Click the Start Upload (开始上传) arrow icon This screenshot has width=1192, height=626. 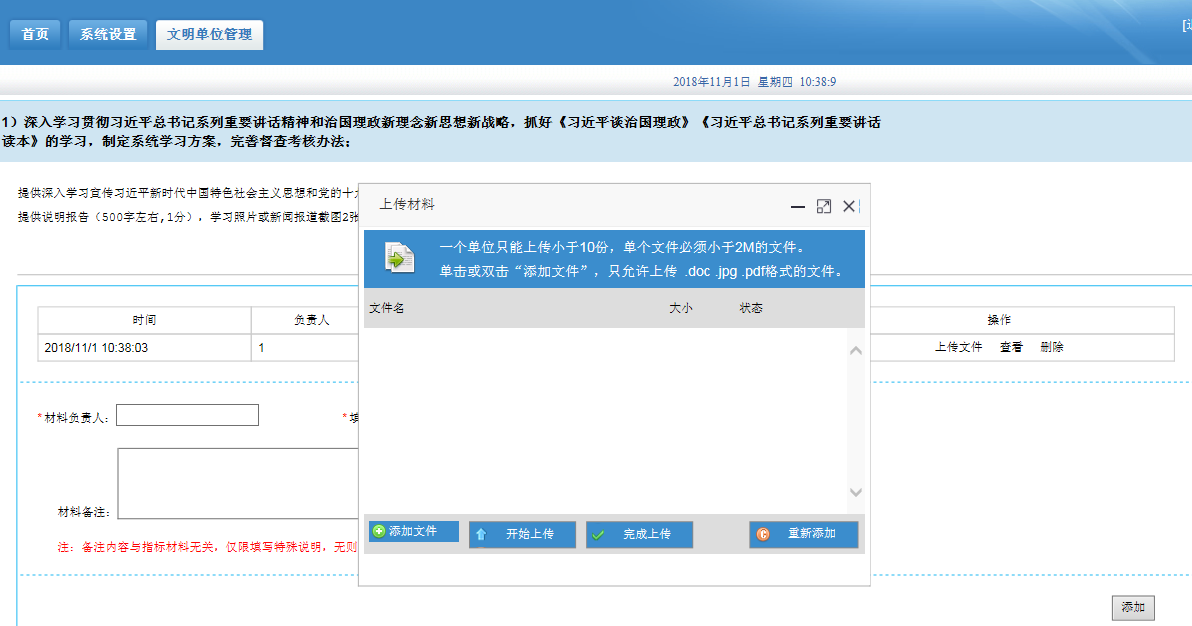(x=481, y=535)
